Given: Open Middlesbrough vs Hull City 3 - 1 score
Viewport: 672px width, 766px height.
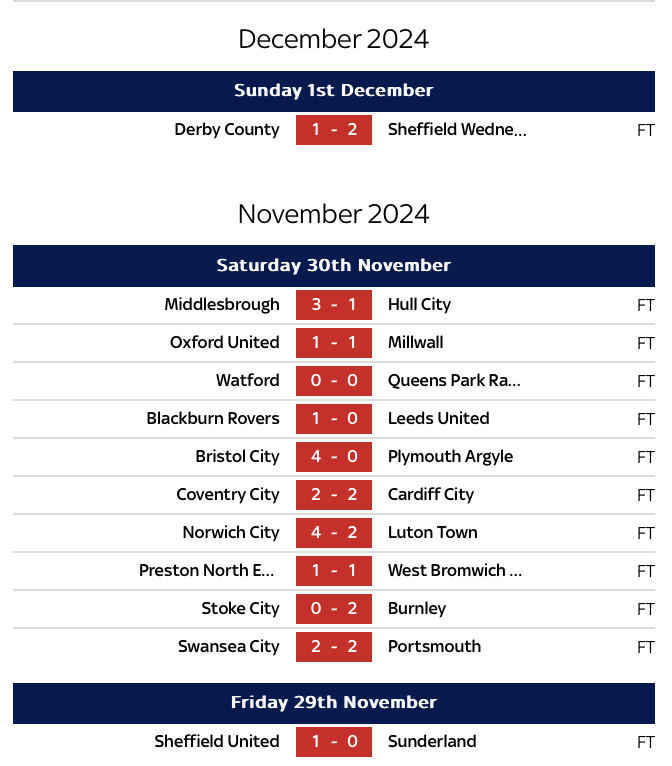Looking at the screenshot, I should click(x=334, y=305).
